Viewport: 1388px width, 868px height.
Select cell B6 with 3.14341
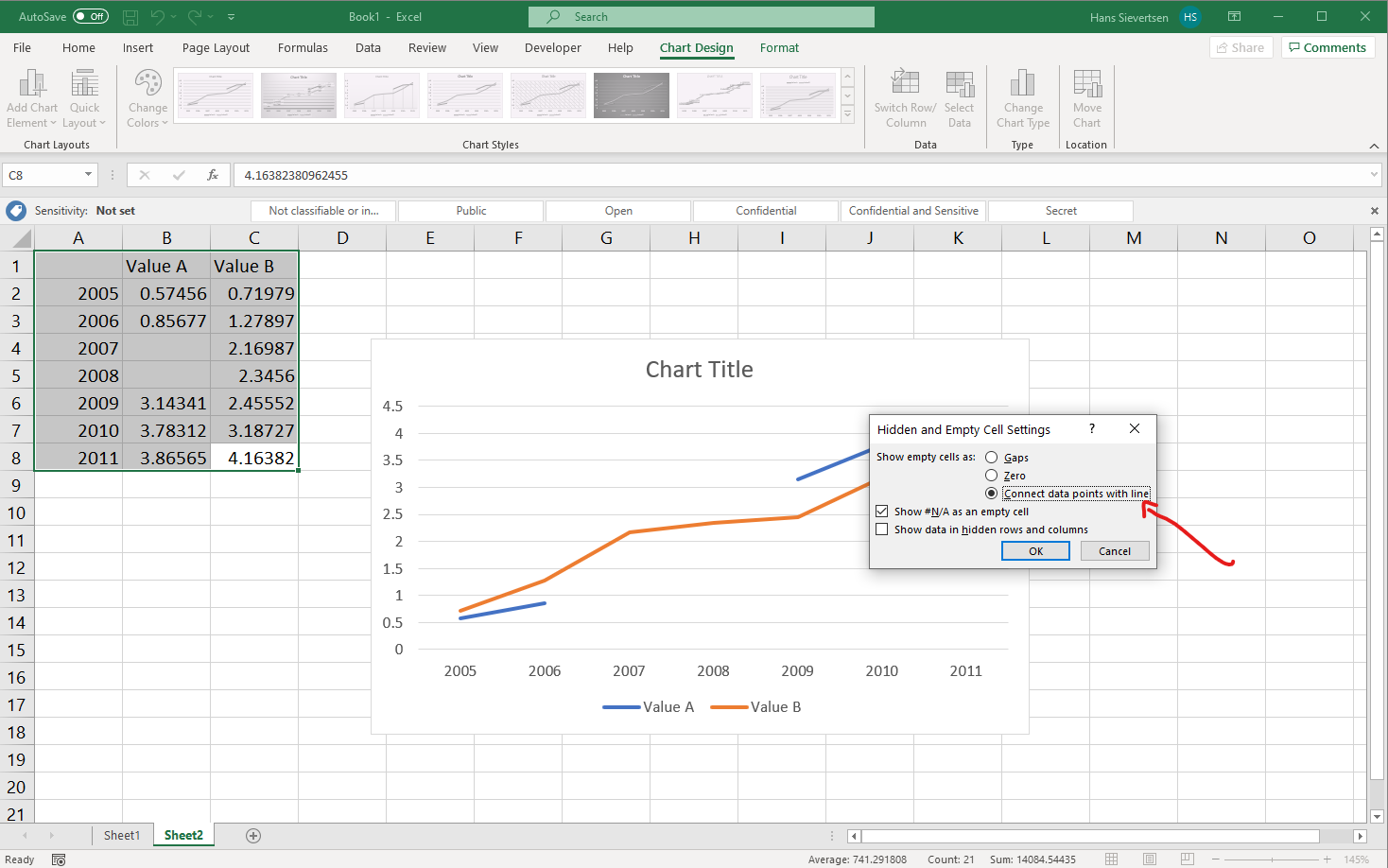[x=166, y=403]
